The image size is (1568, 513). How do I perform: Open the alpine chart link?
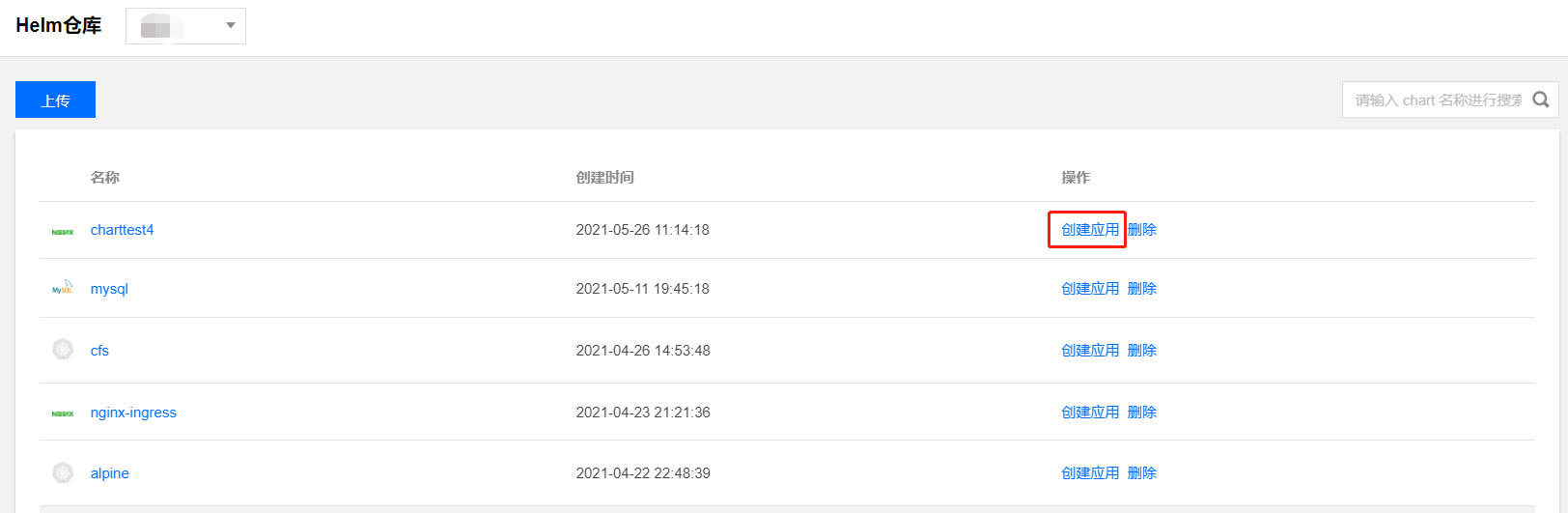(109, 473)
